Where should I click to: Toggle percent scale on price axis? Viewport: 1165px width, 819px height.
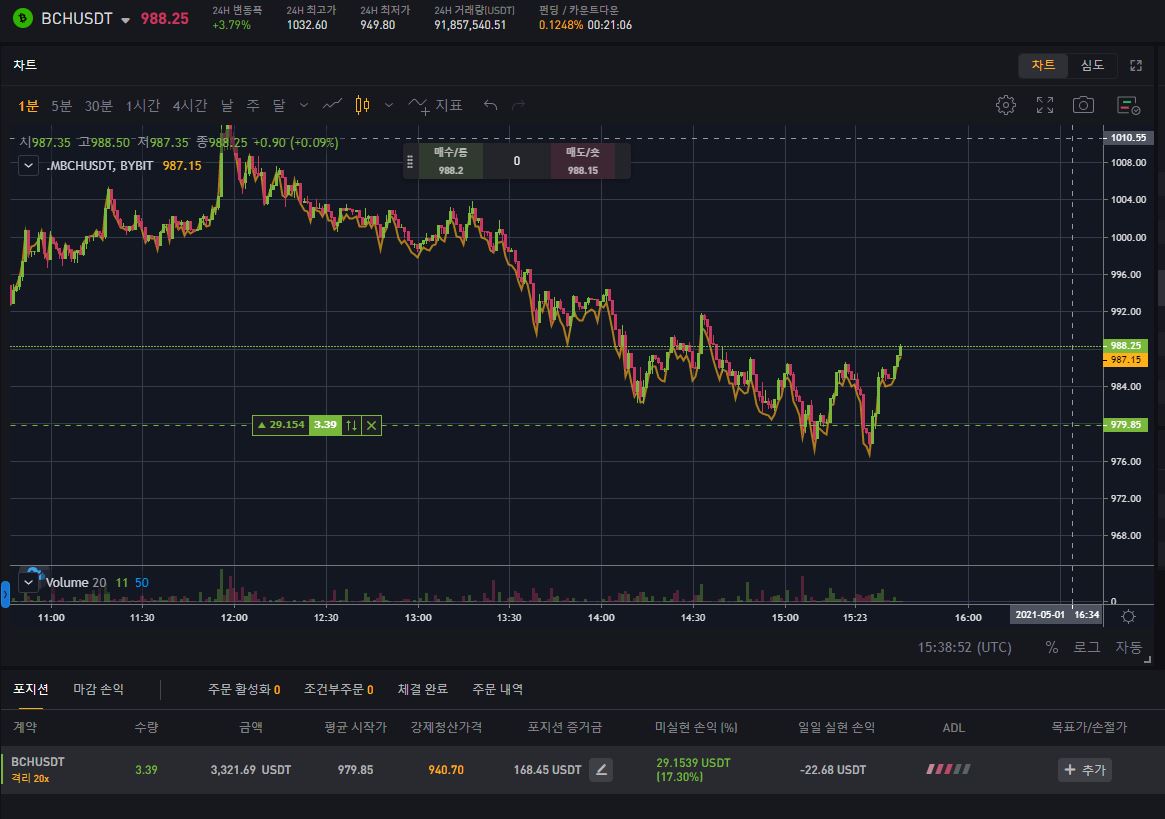pos(1051,647)
